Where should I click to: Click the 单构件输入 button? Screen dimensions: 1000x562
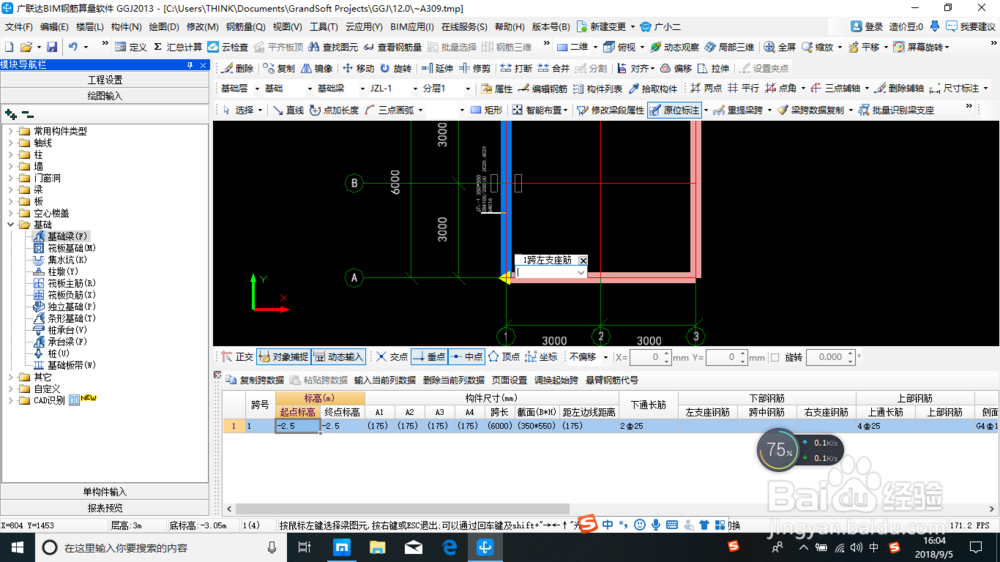pos(105,492)
